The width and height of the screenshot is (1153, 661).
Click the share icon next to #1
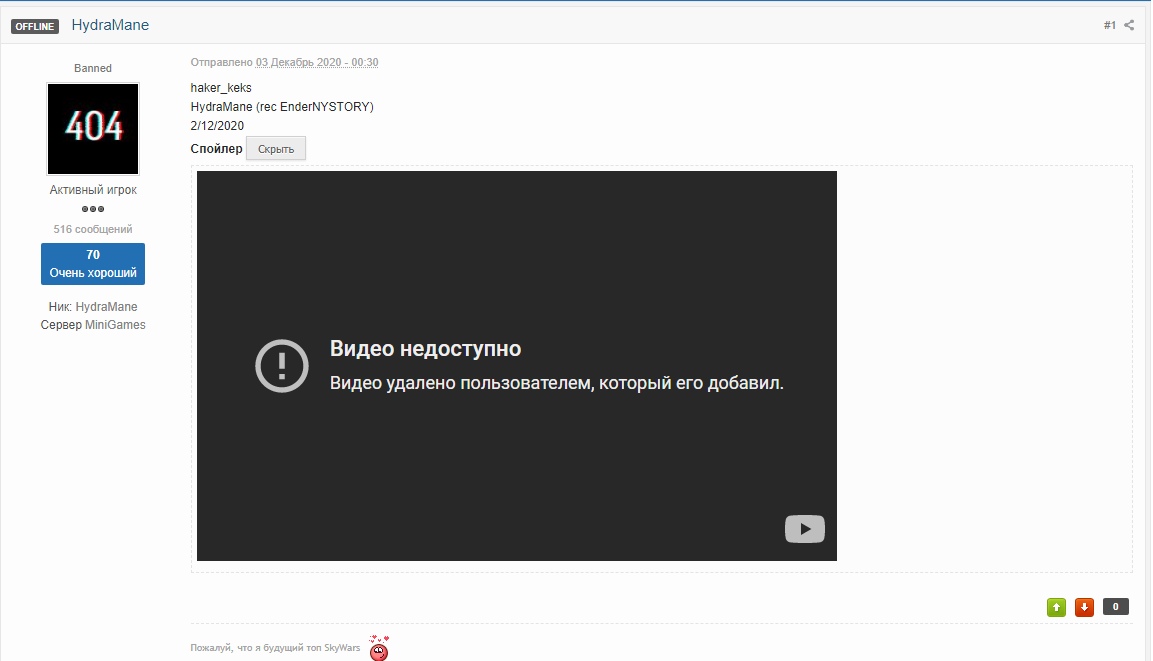pyautogui.click(x=1133, y=25)
